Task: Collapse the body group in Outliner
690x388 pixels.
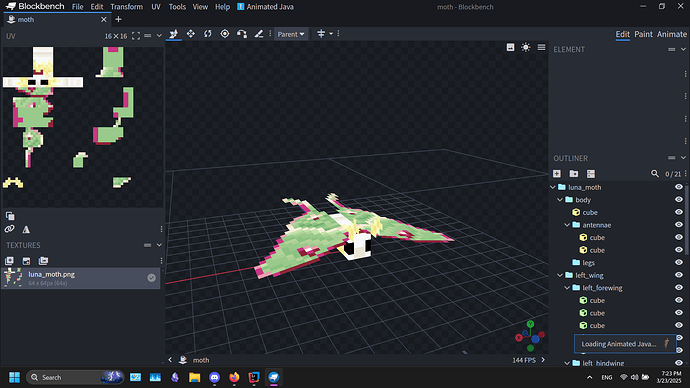Action: pyautogui.click(x=560, y=200)
